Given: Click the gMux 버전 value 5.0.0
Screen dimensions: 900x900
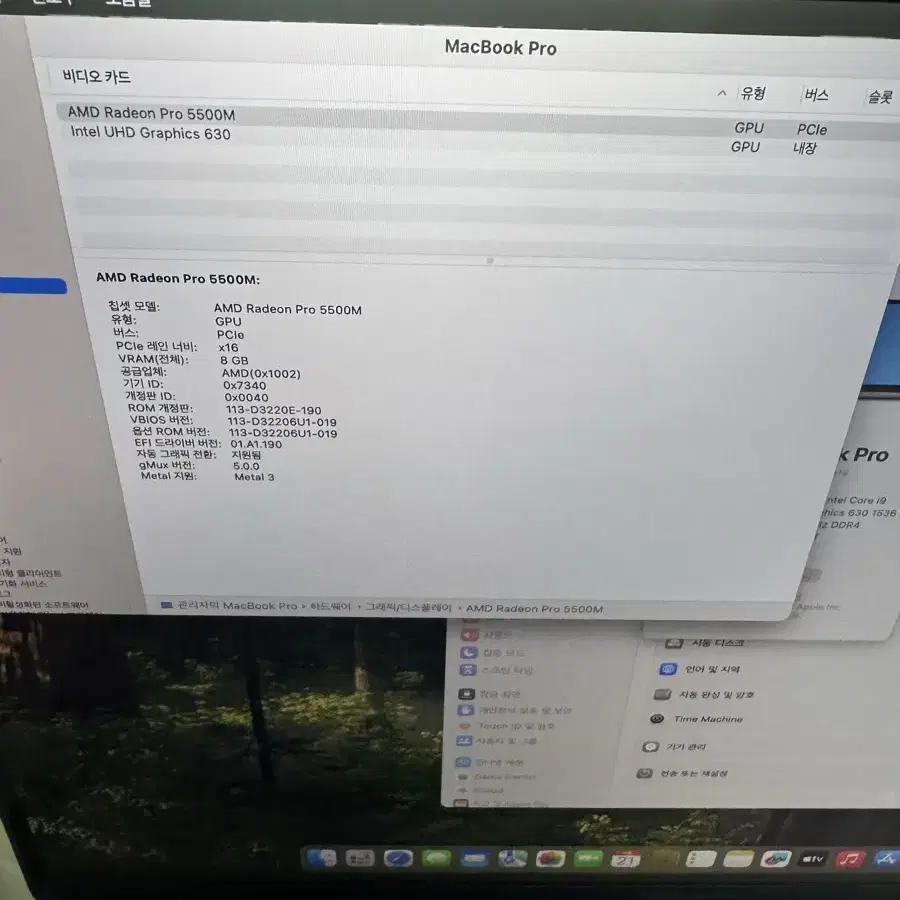Looking at the screenshot, I should click(x=246, y=466).
